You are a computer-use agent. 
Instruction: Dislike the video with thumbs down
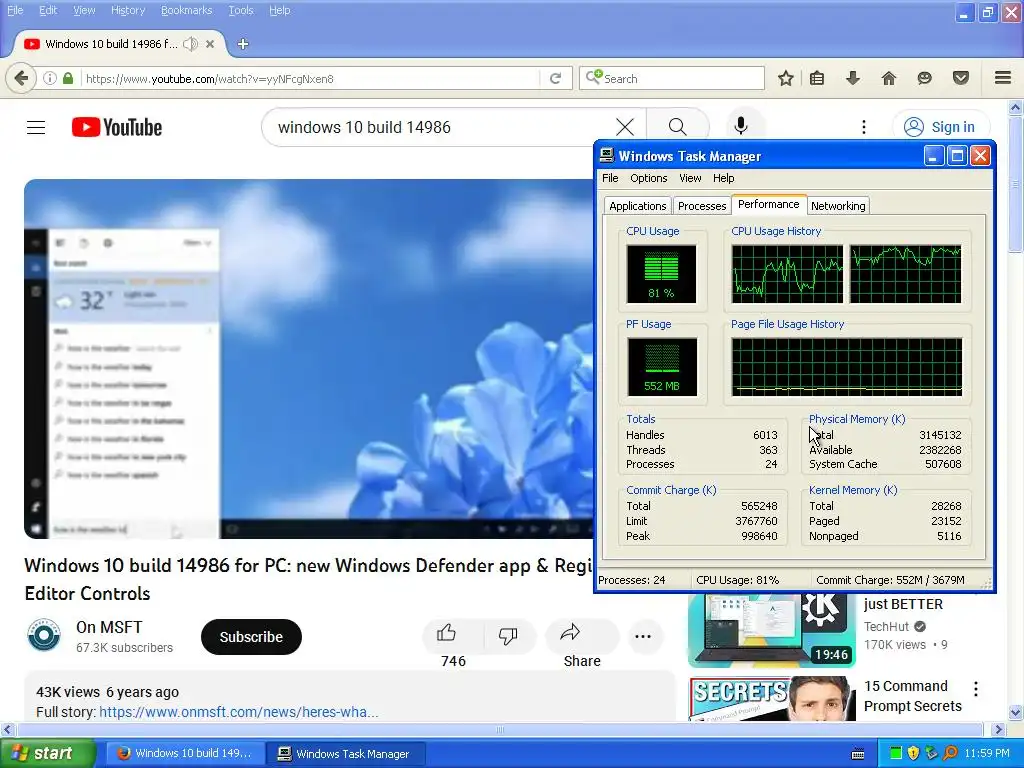tap(508, 635)
